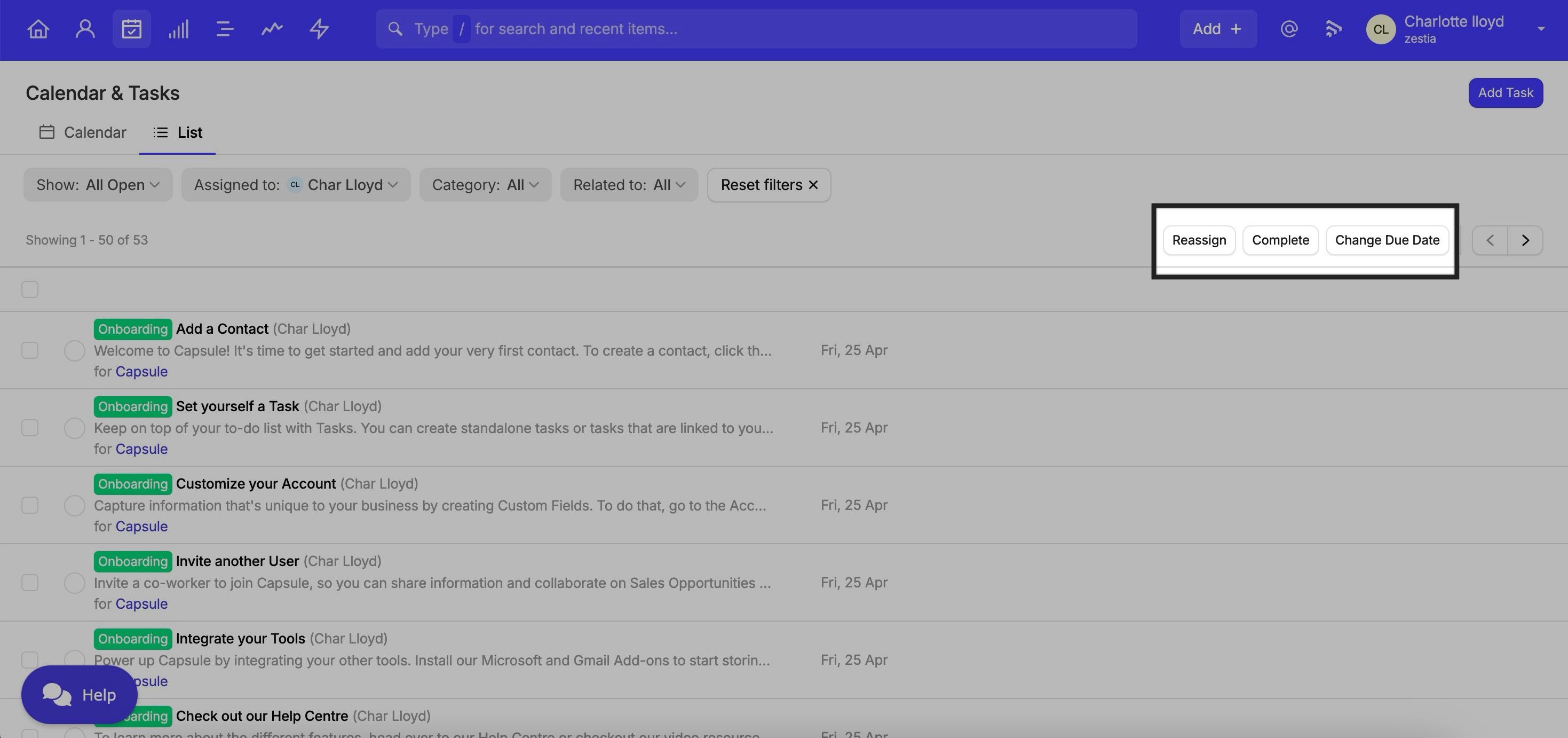Click Onboarding tag on Integrate your Tools

point(133,639)
